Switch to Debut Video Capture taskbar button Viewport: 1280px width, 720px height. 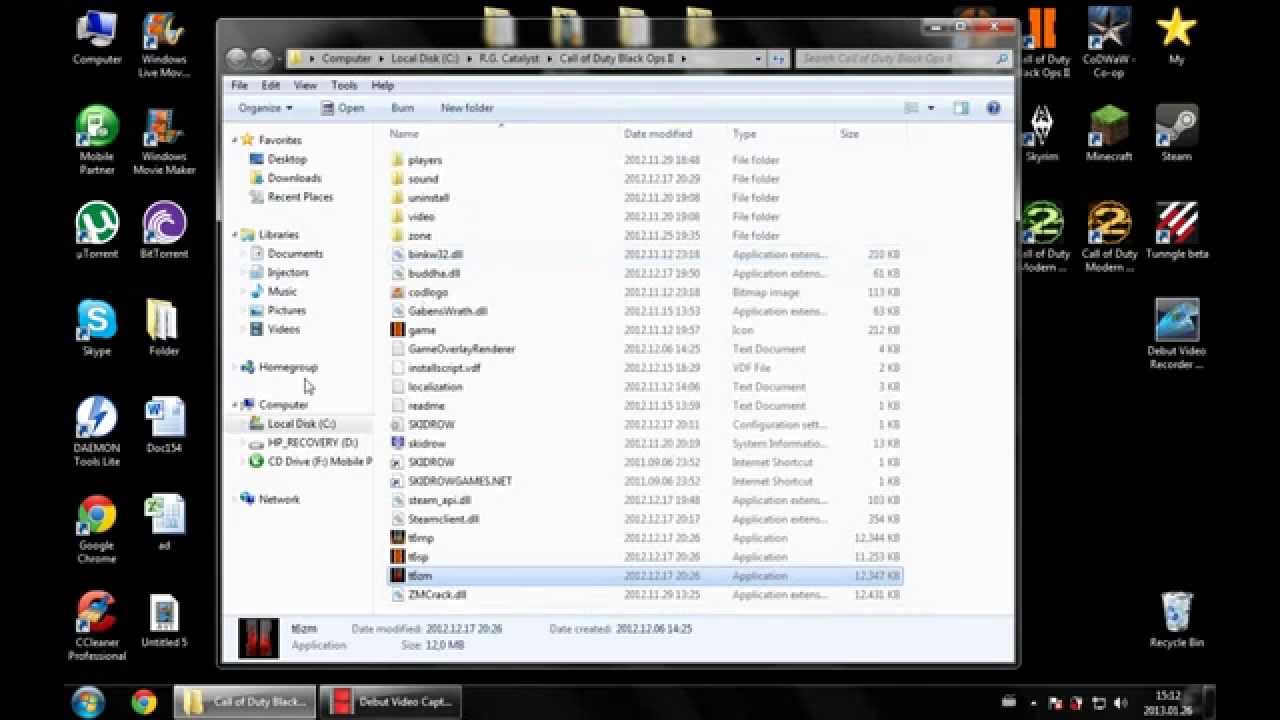click(392, 702)
